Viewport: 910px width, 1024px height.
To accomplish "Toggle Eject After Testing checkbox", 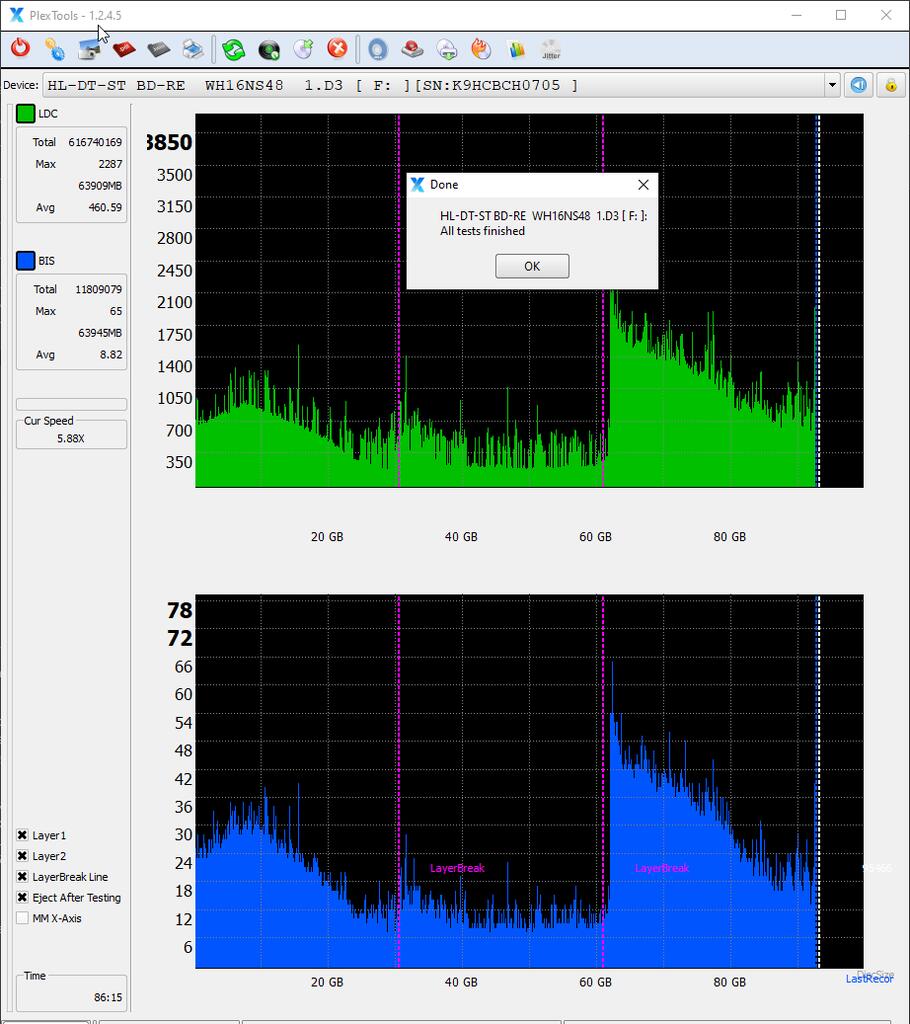I will 22,897.
